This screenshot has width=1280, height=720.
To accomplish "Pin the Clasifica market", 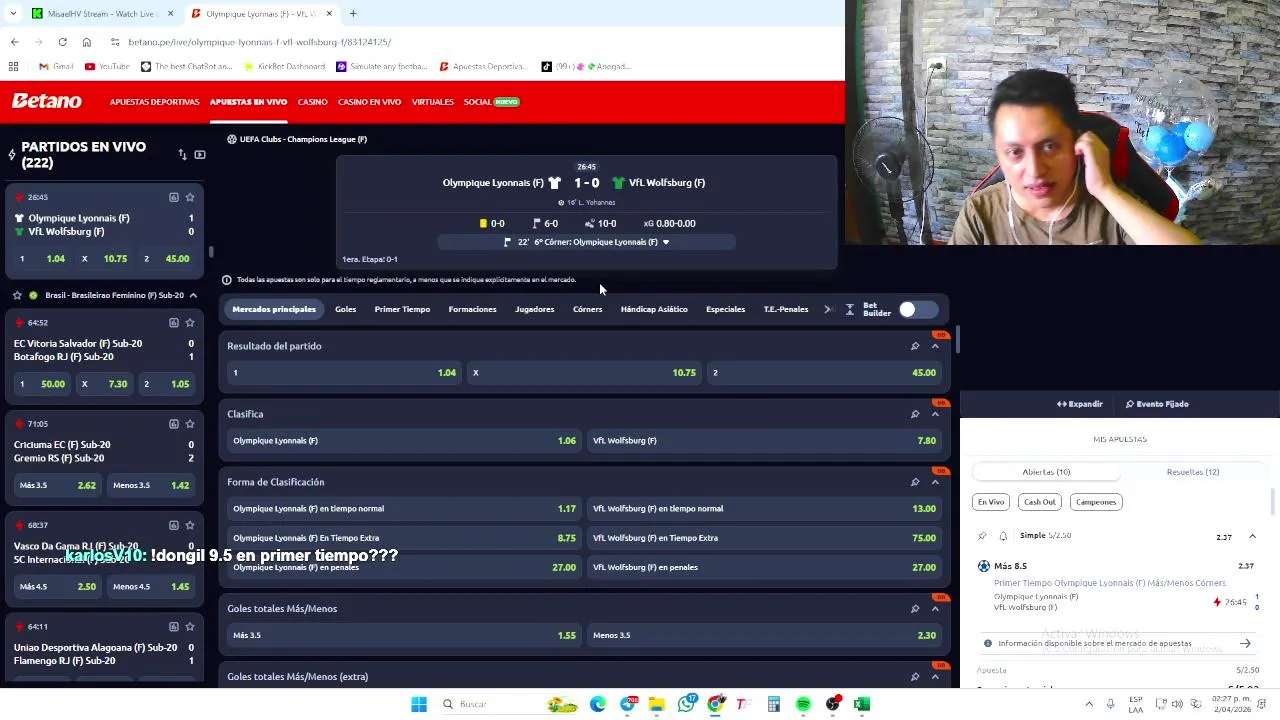I will click(915, 414).
